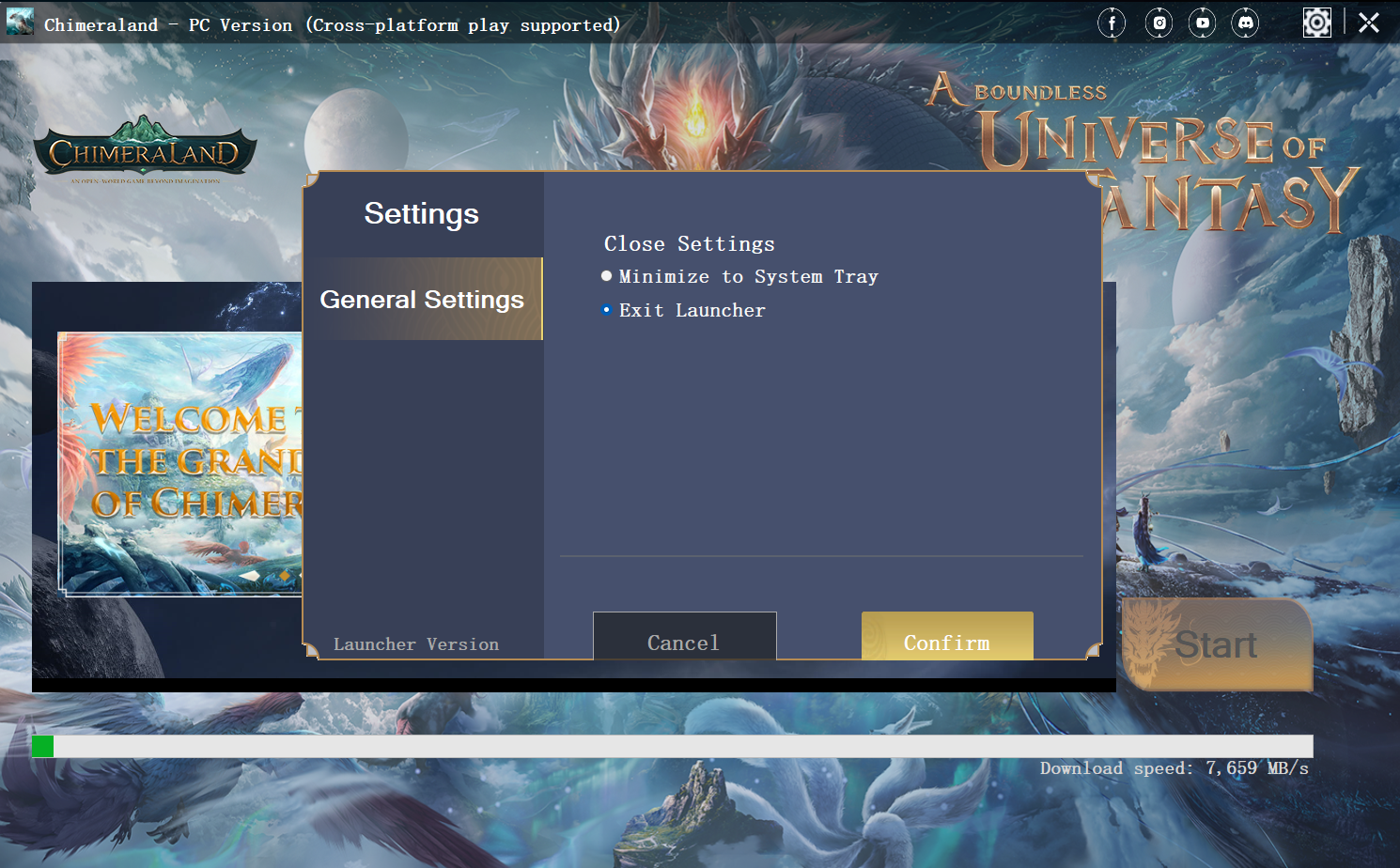Click the Chimeraland window title text
This screenshot has width=1400, height=868.
[x=333, y=25]
